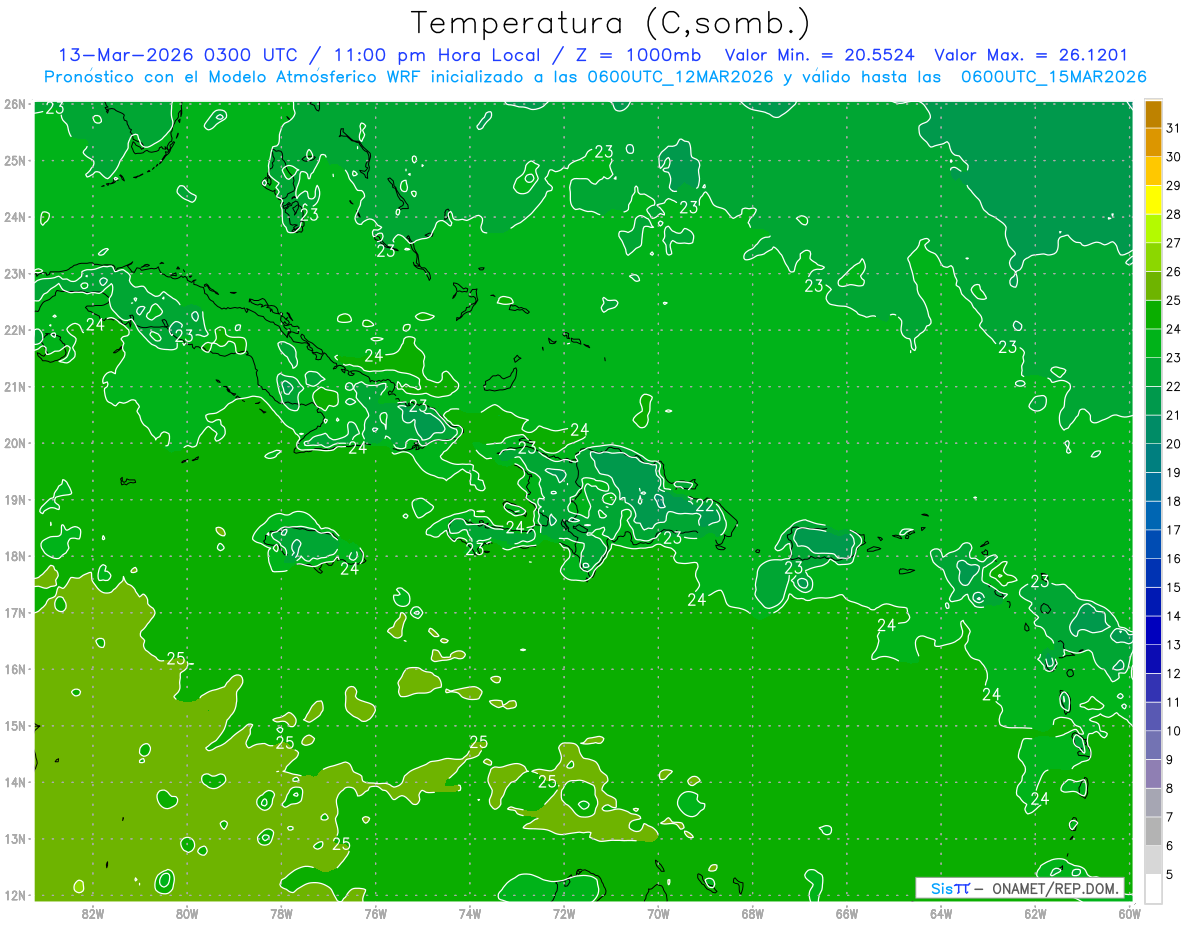Image resolution: width=1200 pixels, height=927 pixels.
Task: Click the 19N latitude axis label
Action: coord(14,500)
